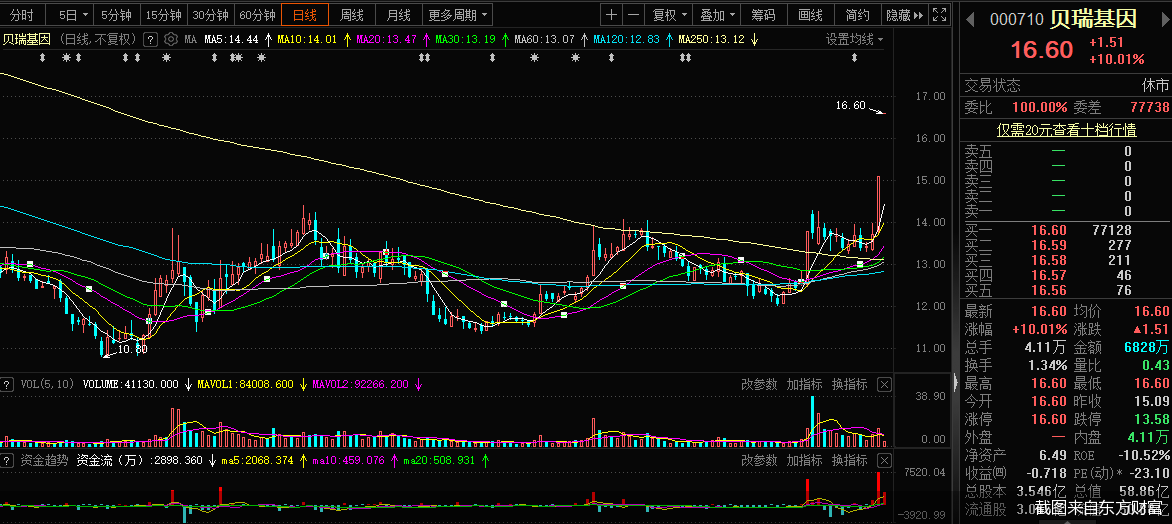Open the gear settings icon beside MA
This screenshot has width=1172, height=524.
pyautogui.click(x=171, y=40)
